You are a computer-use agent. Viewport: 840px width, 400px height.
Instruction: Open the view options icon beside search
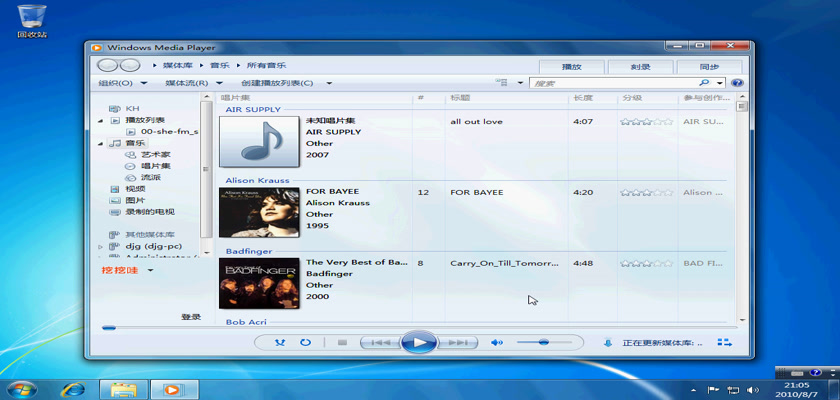click(501, 83)
